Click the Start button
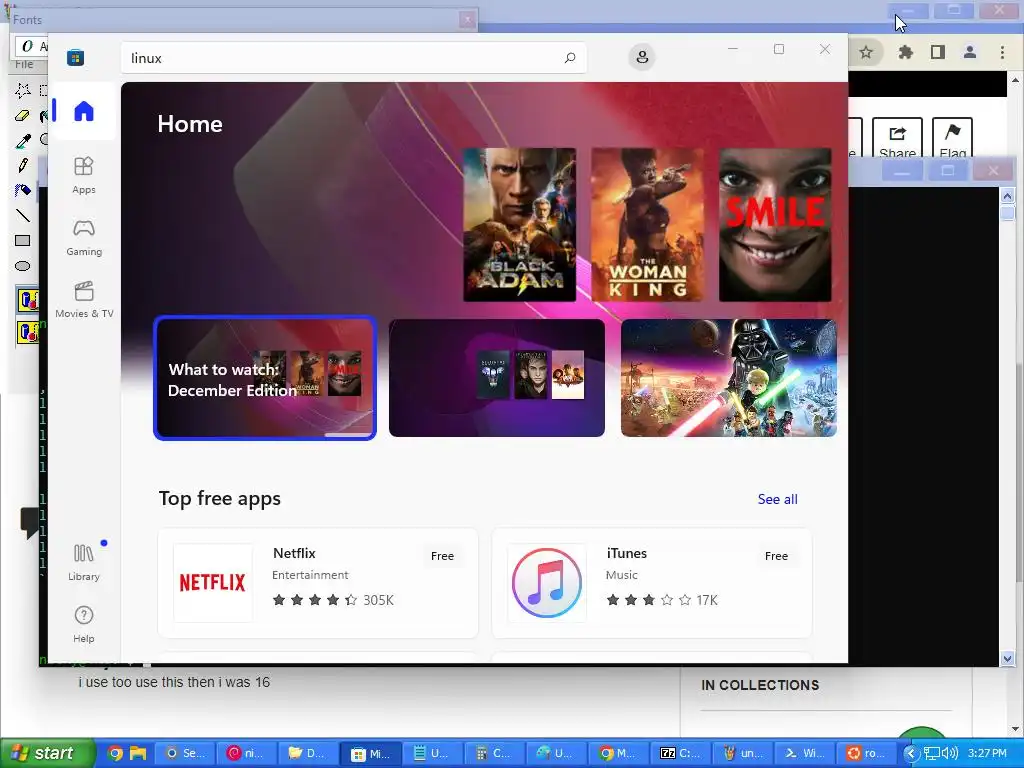This screenshot has height=768, width=1024. pyautogui.click(x=46, y=753)
